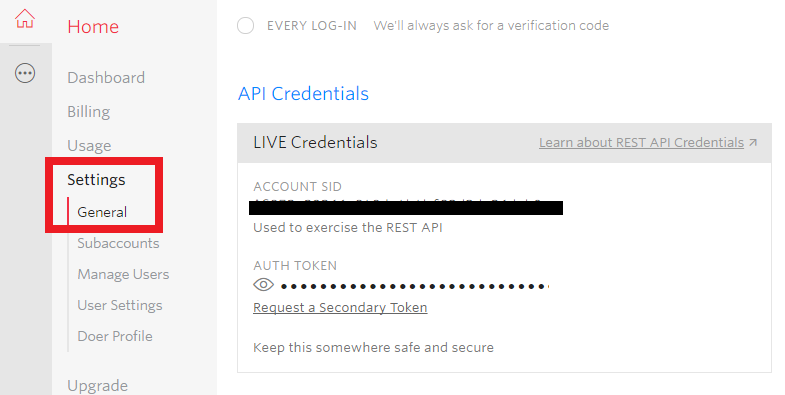Image resolution: width=785 pixels, height=395 pixels.
Task: Collapse the Settings section
Action: pos(96,180)
